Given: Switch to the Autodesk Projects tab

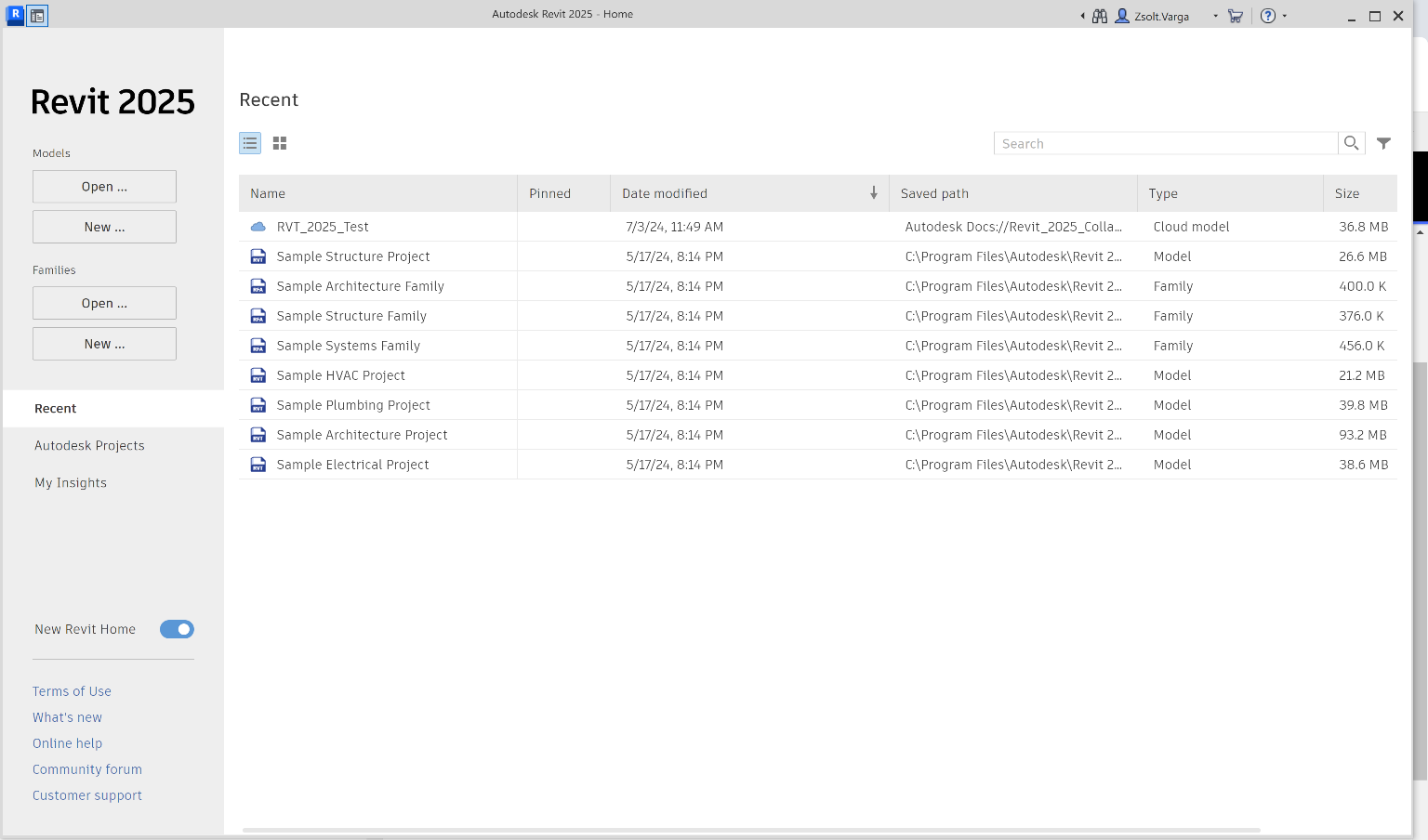Looking at the screenshot, I should click(89, 445).
